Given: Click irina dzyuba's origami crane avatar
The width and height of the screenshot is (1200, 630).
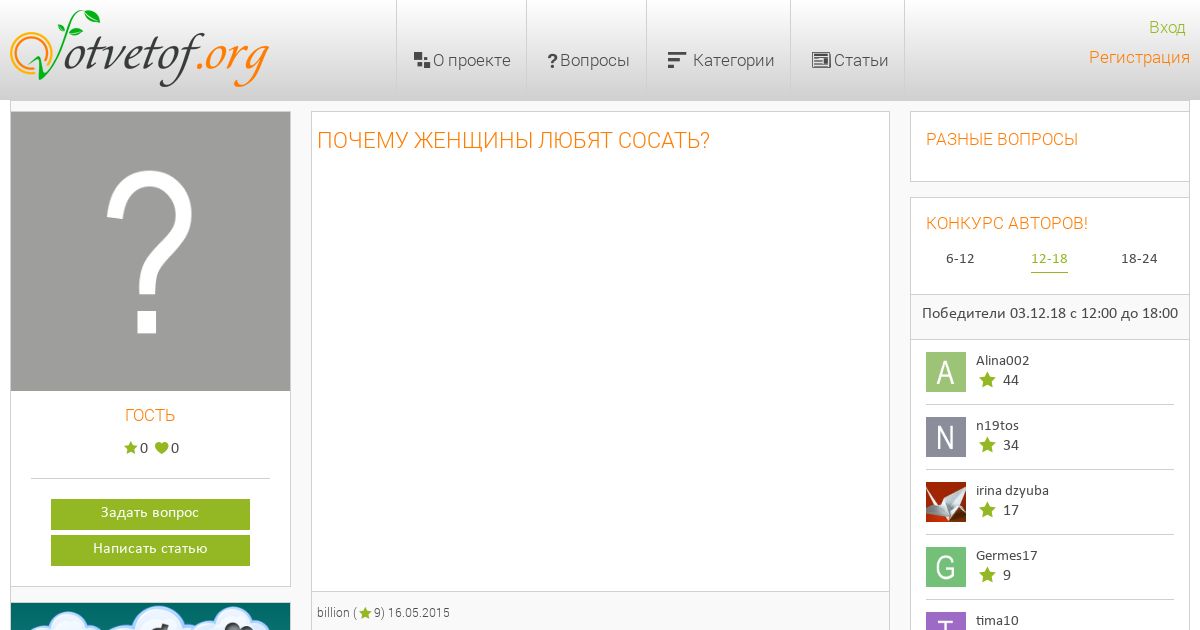Looking at the screenshot, I should [x=946, y=502].
